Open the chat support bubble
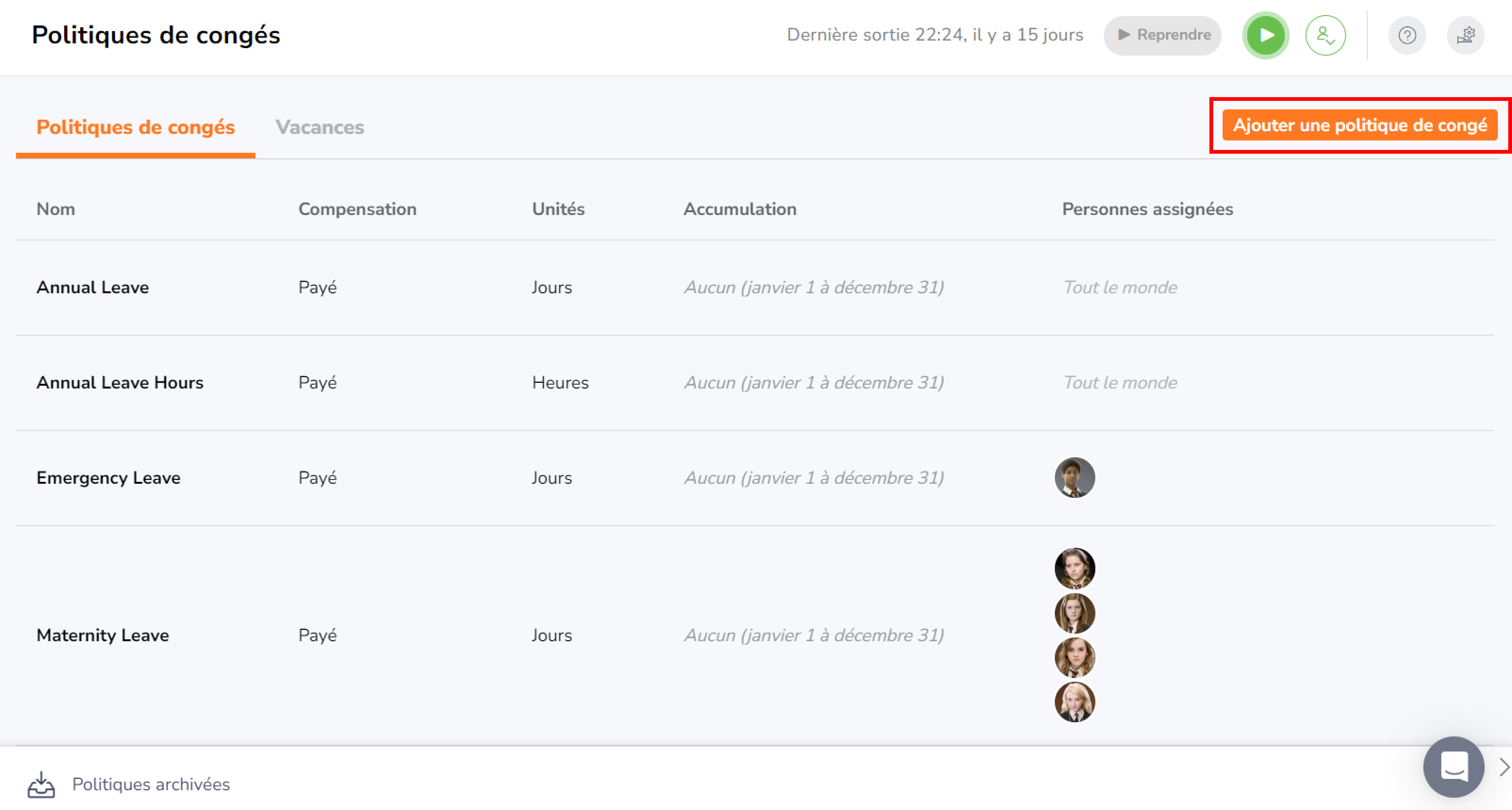Viewport: 1512px width, 810px height. tap(1453, 766)
